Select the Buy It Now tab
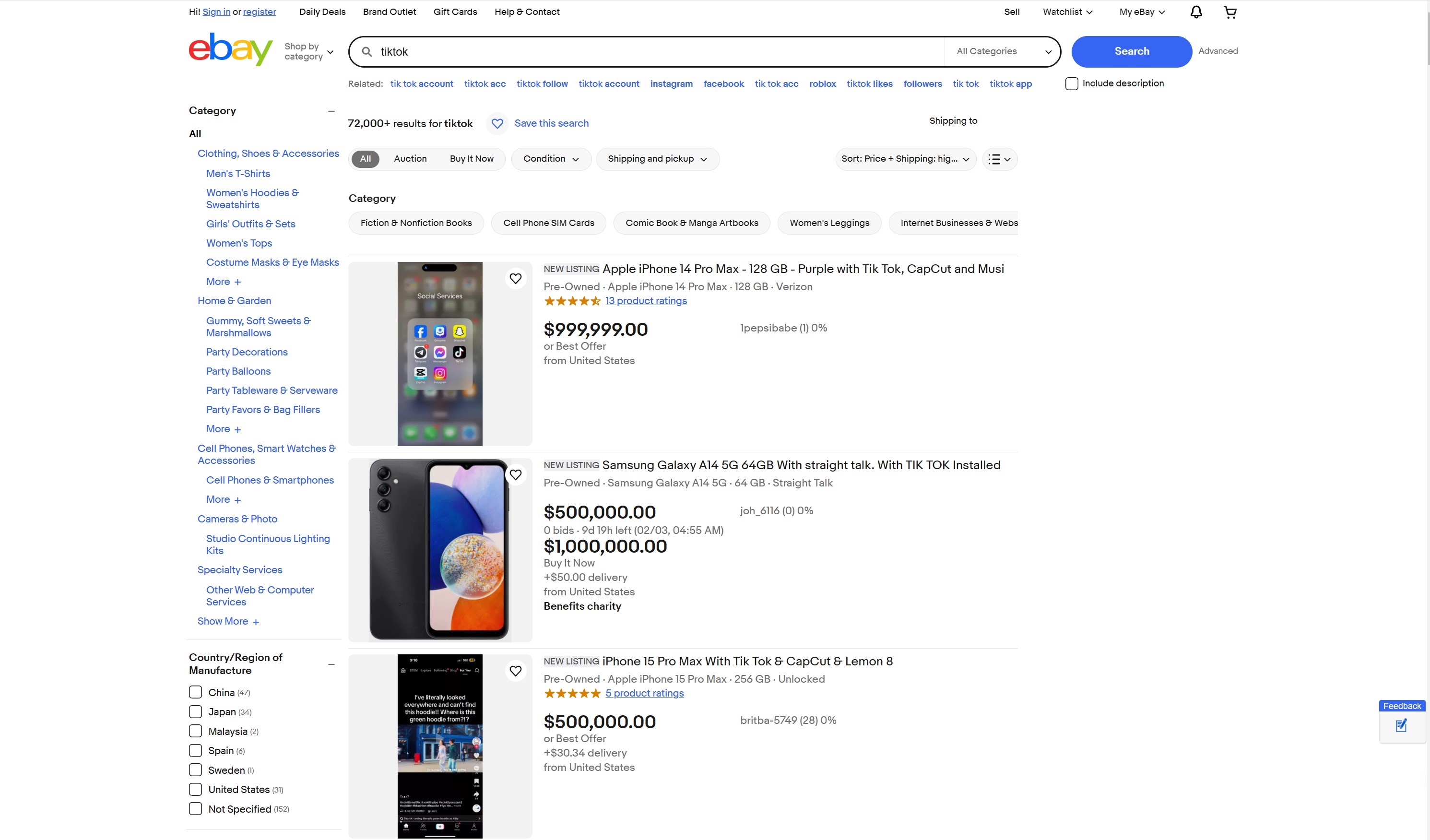 471,159
